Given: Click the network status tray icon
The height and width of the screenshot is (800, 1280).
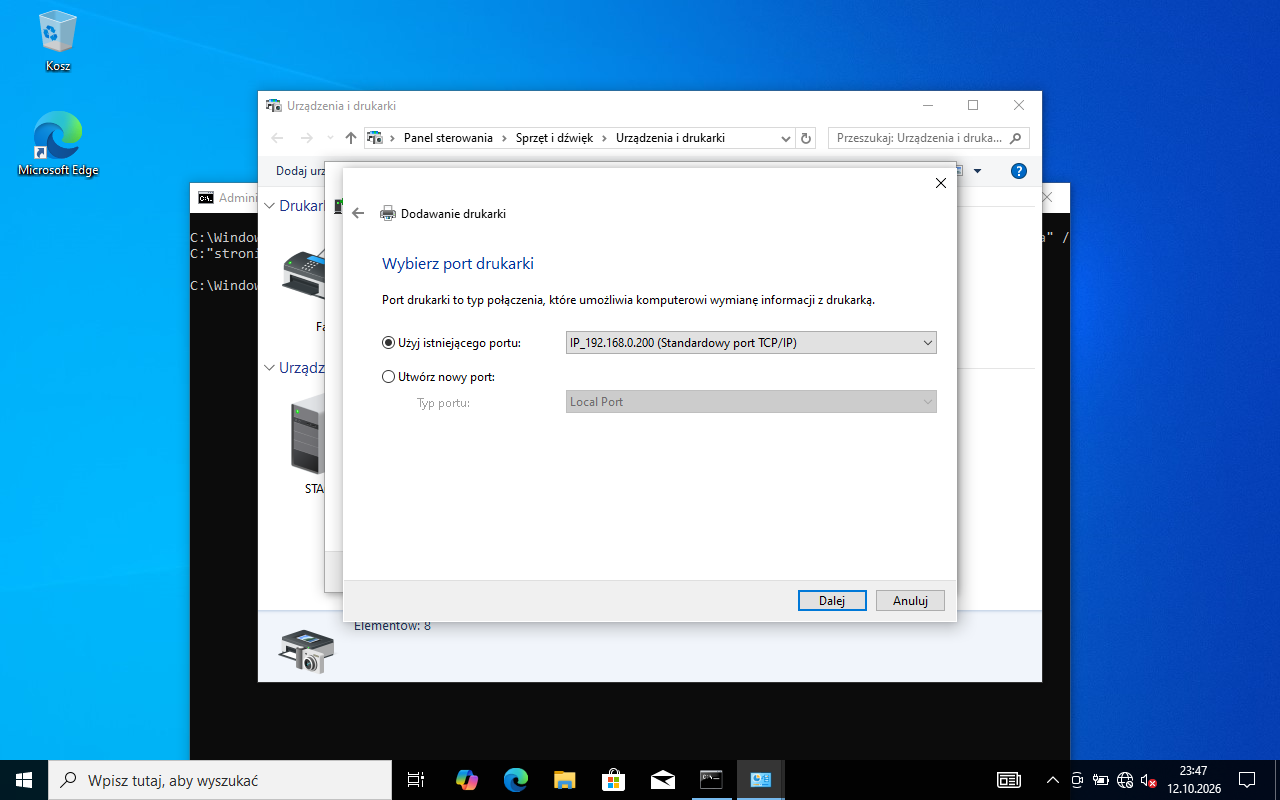Looking at the screenshot, I should click(x=1125, y=780).
